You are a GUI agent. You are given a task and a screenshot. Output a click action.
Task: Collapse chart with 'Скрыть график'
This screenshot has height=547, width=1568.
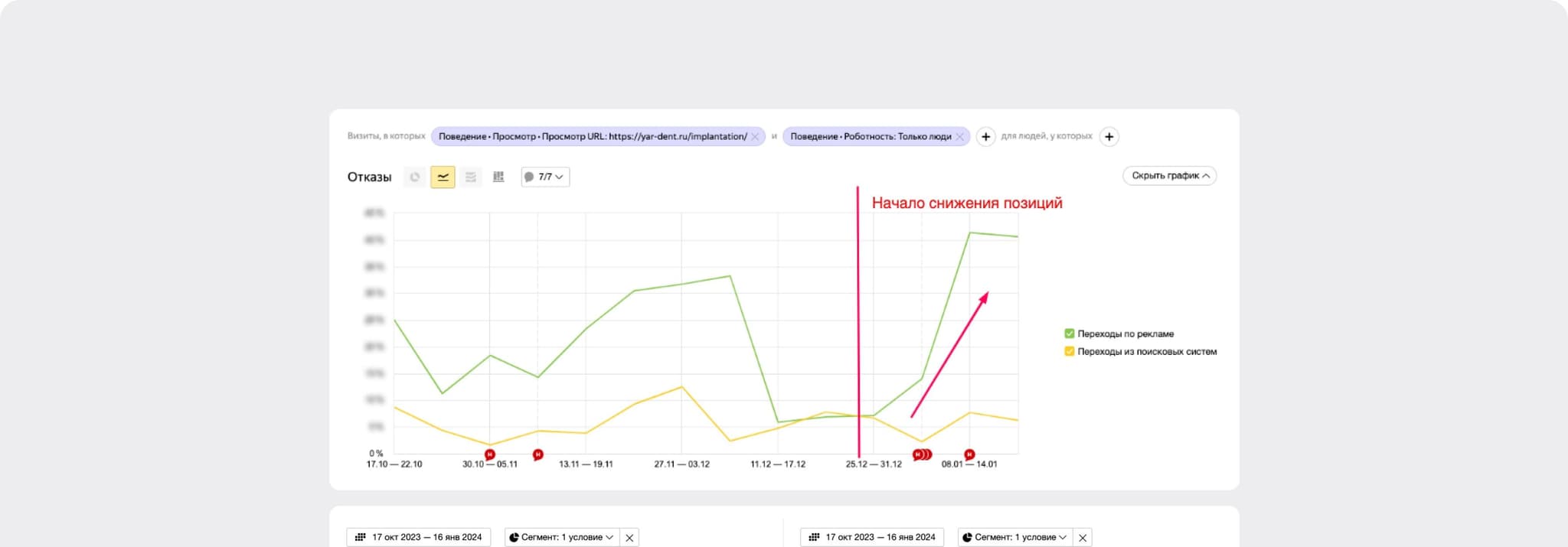(1169, 176)
